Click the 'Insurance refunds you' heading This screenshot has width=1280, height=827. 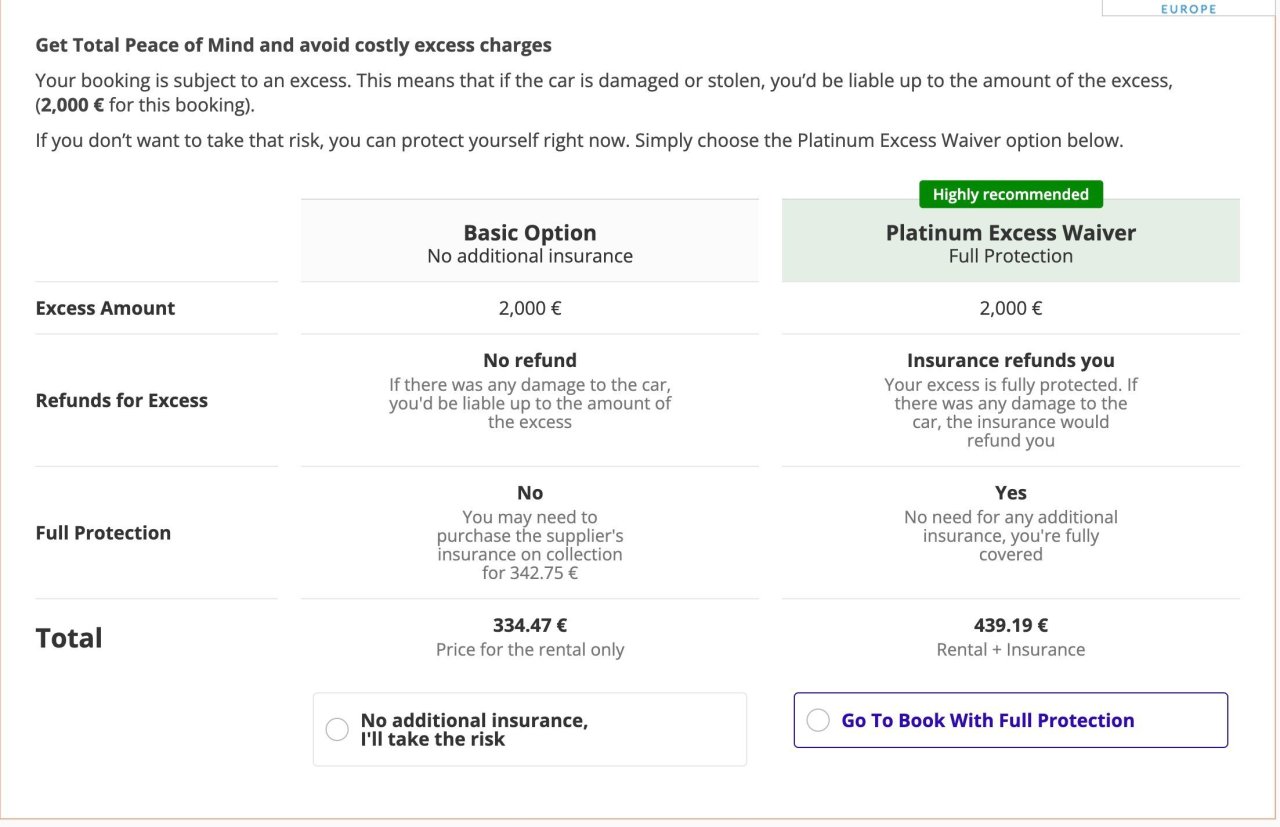click(1010, 360)
